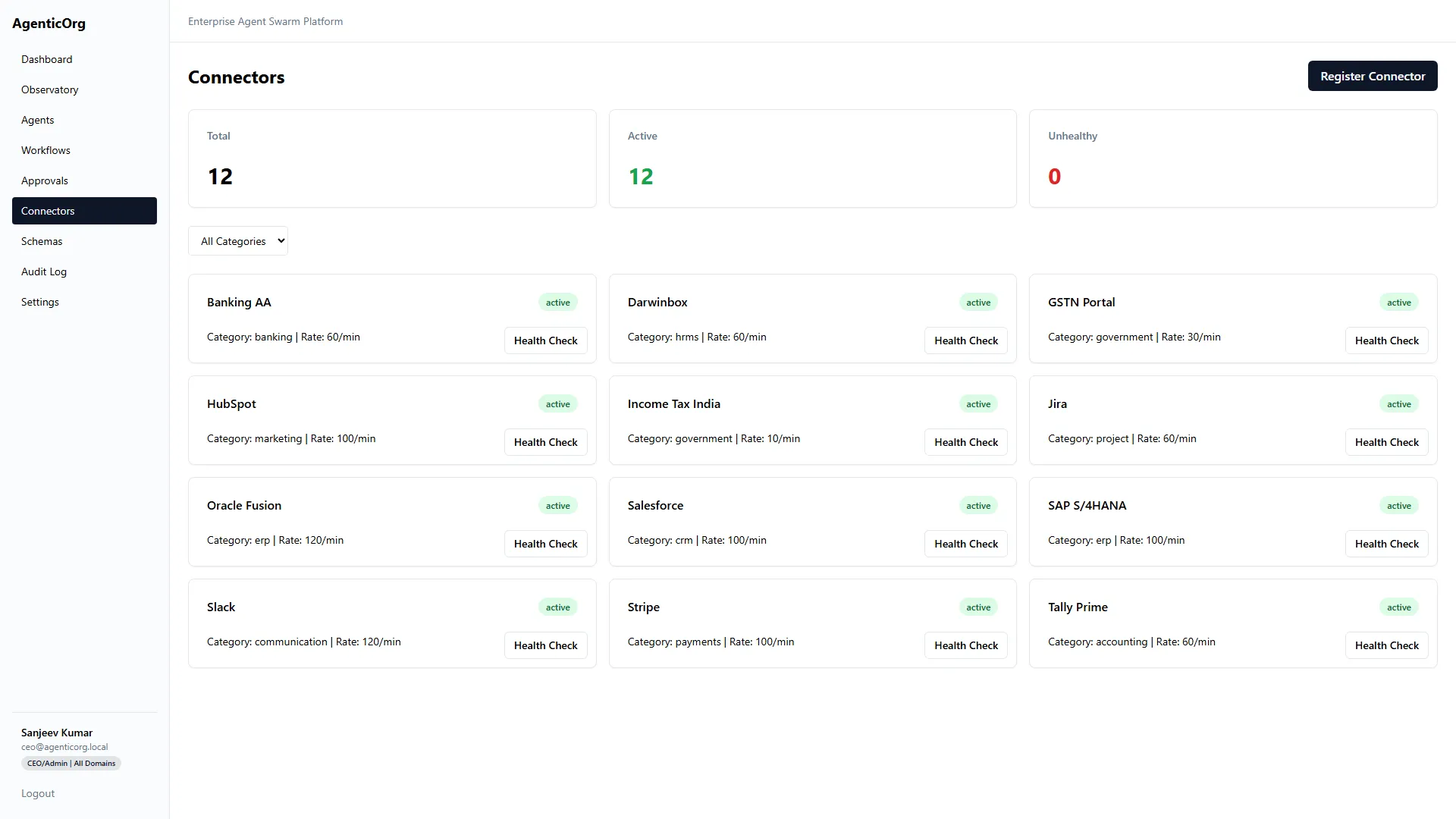The height and width of the screenshot is (819, 1456).
Task: Log out using the Logout link
Action: (x=38, y=793)
